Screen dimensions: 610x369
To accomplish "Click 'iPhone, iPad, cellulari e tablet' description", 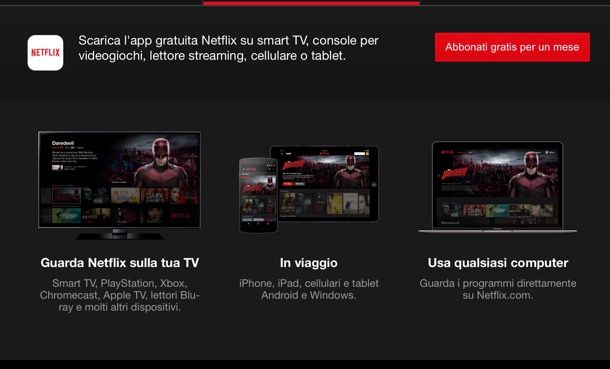I will 309,289.
